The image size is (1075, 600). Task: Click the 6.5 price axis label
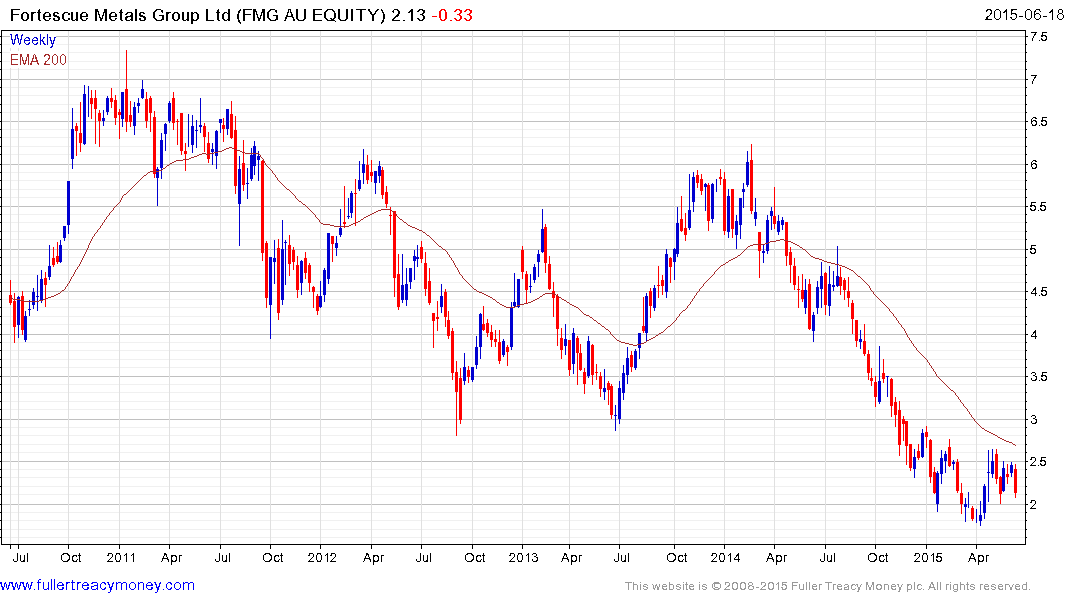click(1039, 121)
